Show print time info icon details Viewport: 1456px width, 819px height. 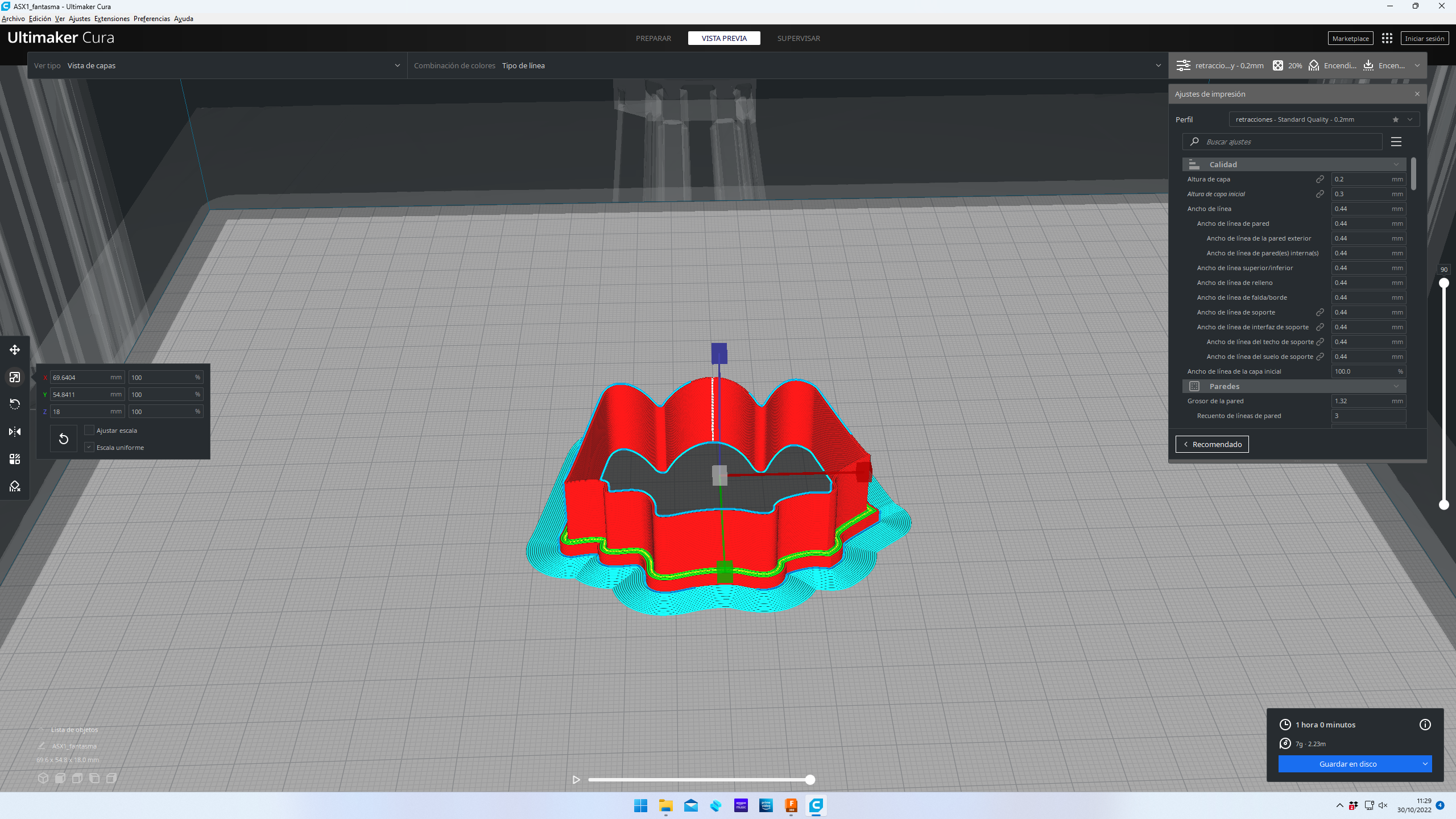[x=1425, y=725]
